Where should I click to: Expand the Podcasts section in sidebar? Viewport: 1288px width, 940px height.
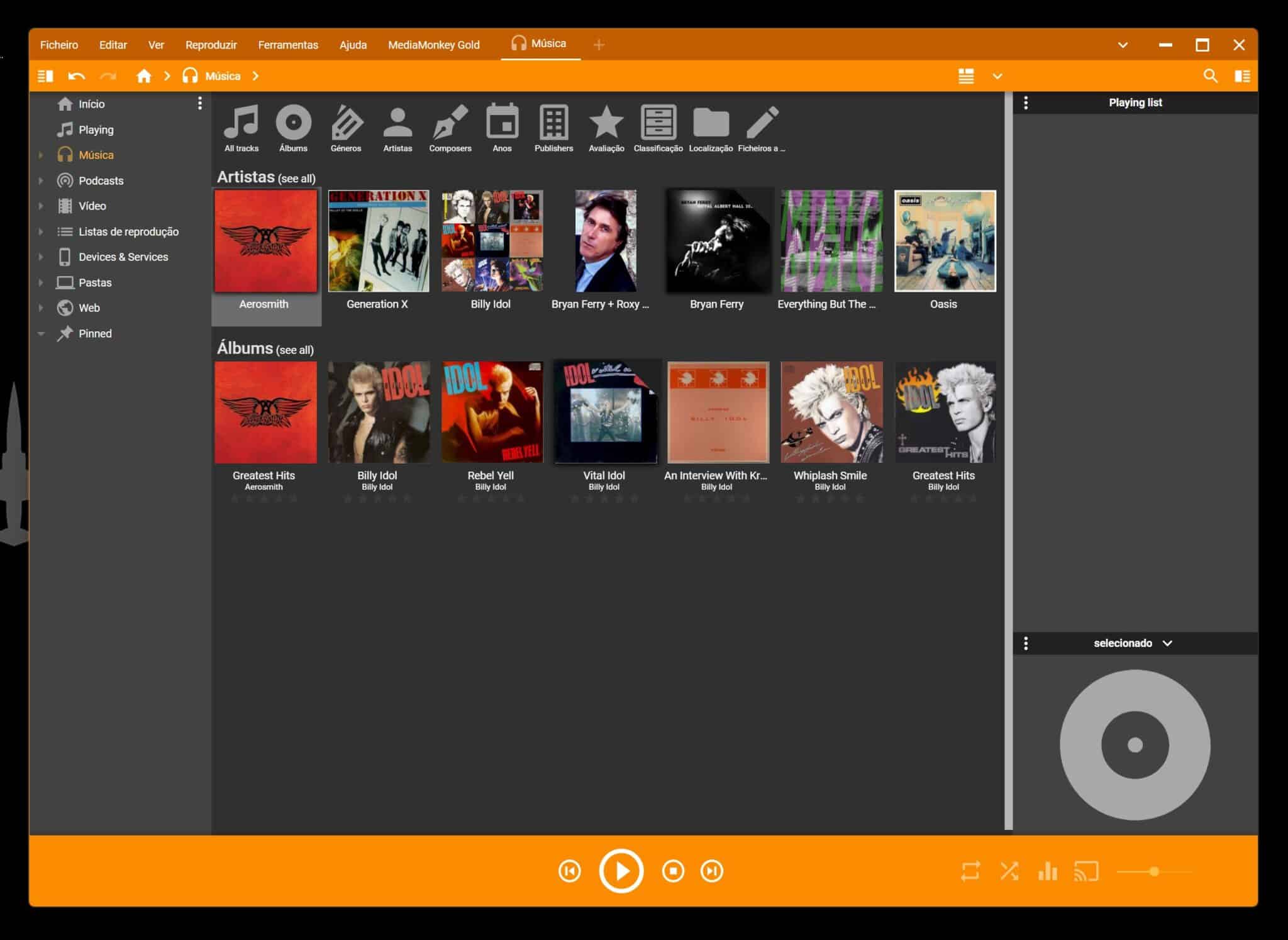coord(42,180)
